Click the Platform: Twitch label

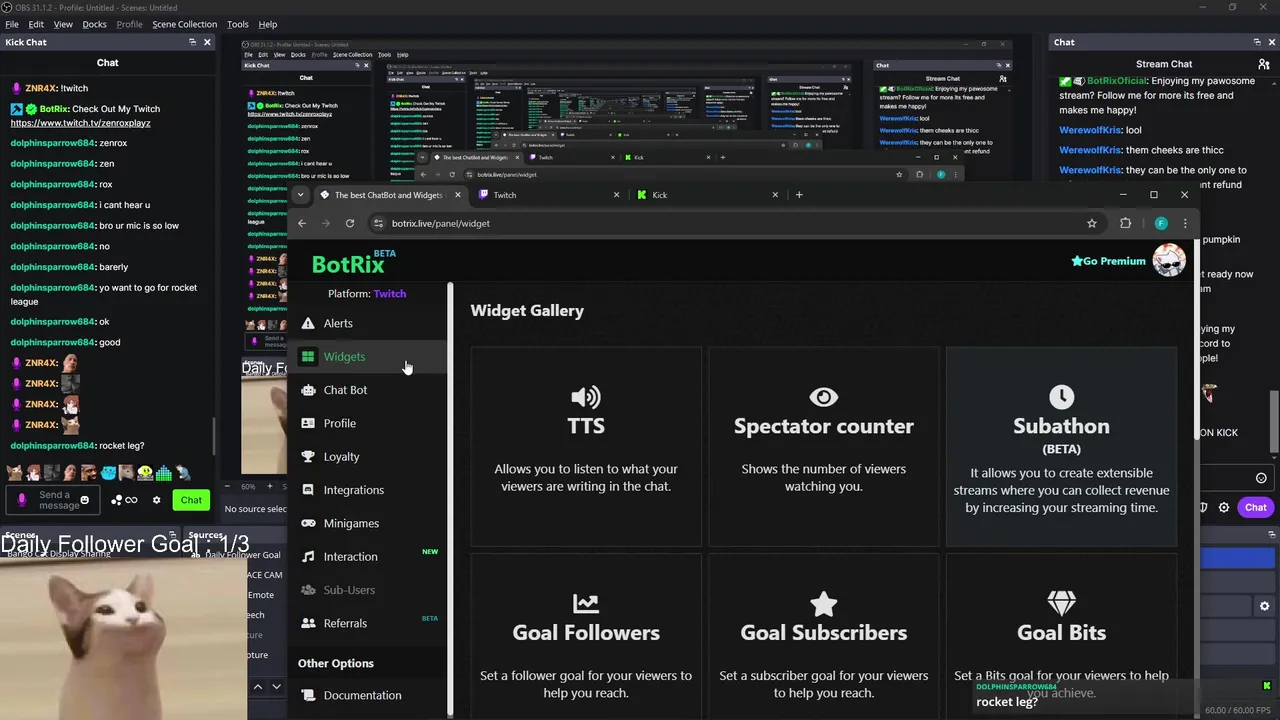click(367, 294)
